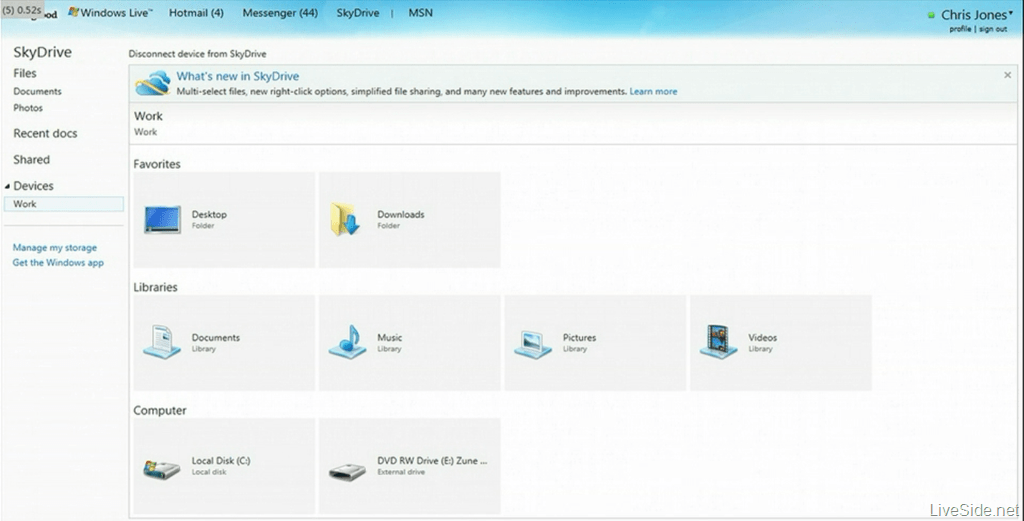Open the Music library icon
Screen dimensions: 1024x521
(x=347, y=341)
